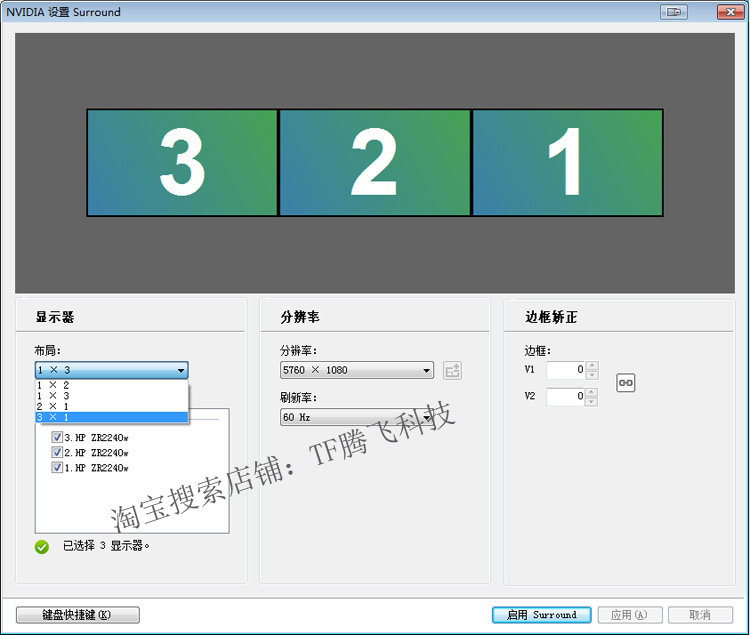Uncheck 2. HP ZR2240w display
Image resolution: width=750 pixels, height=635 pixels.
coord(57,452)
